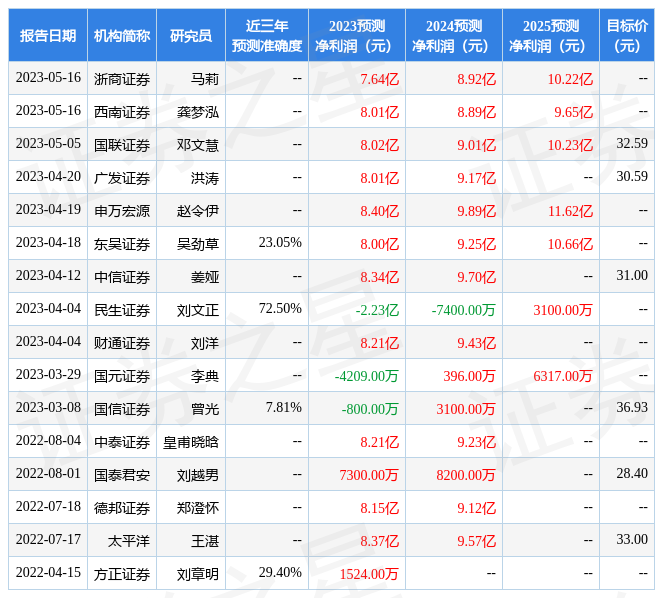
Task: Click the 36.93 target price
Action: [632, 407]
